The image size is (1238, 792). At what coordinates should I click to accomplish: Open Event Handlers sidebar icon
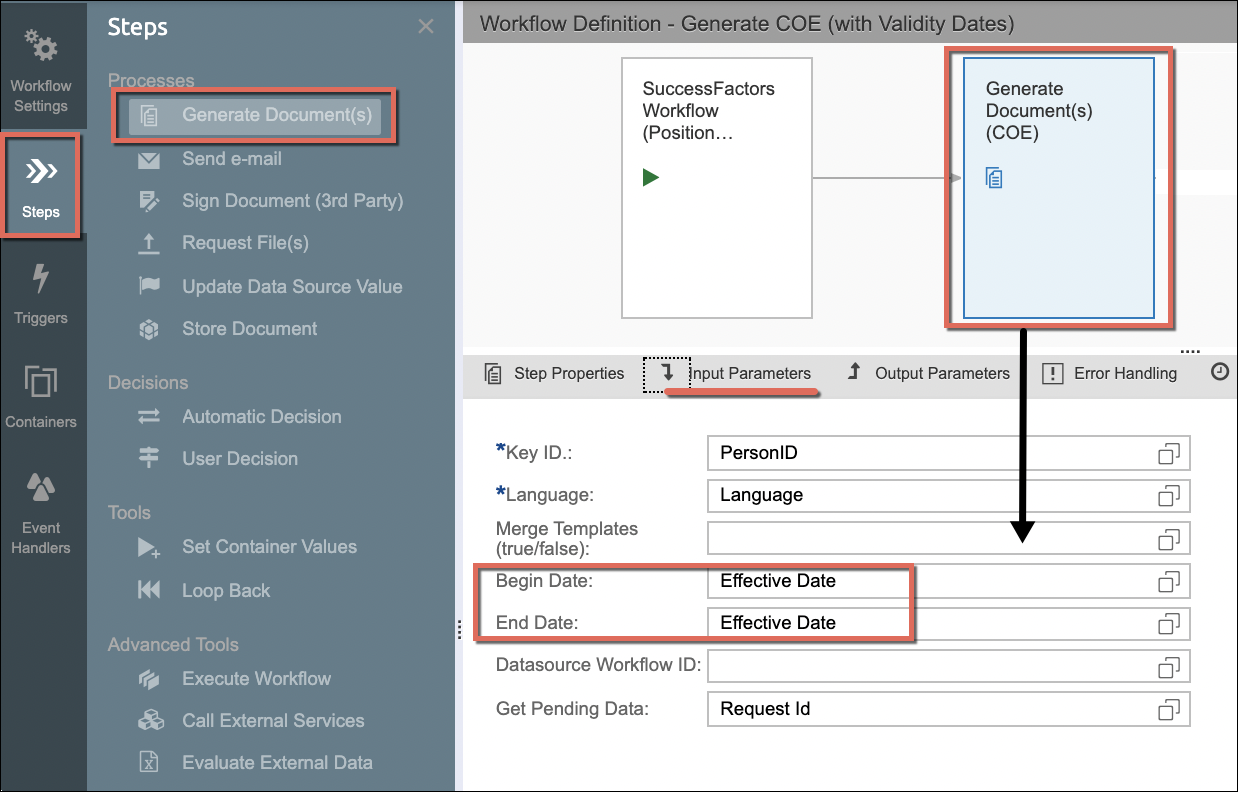[x=41, y=487]
